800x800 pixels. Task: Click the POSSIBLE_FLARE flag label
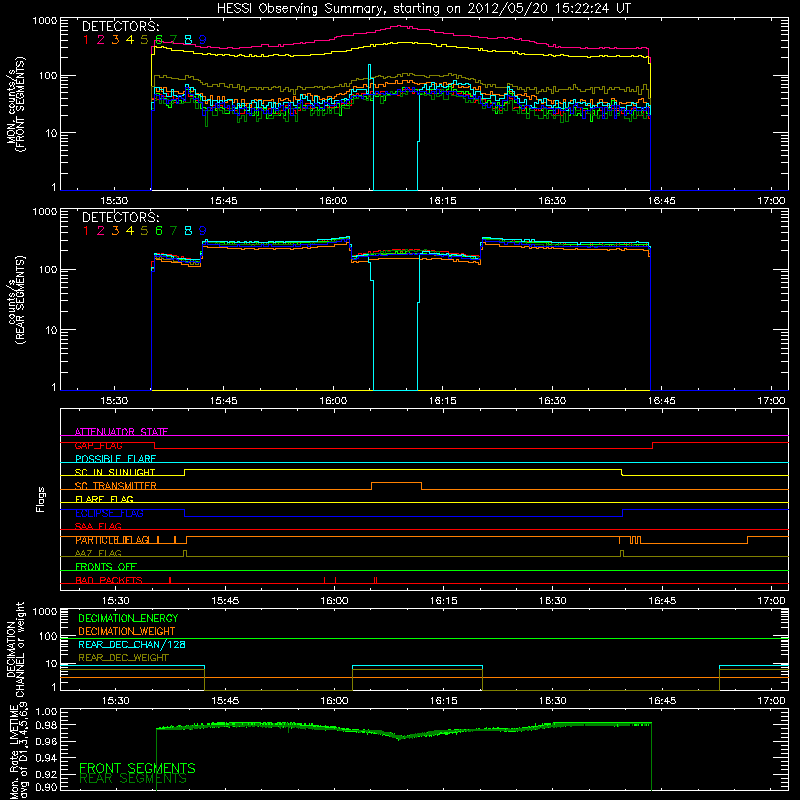pyautogui.click(x=115, y=459)
